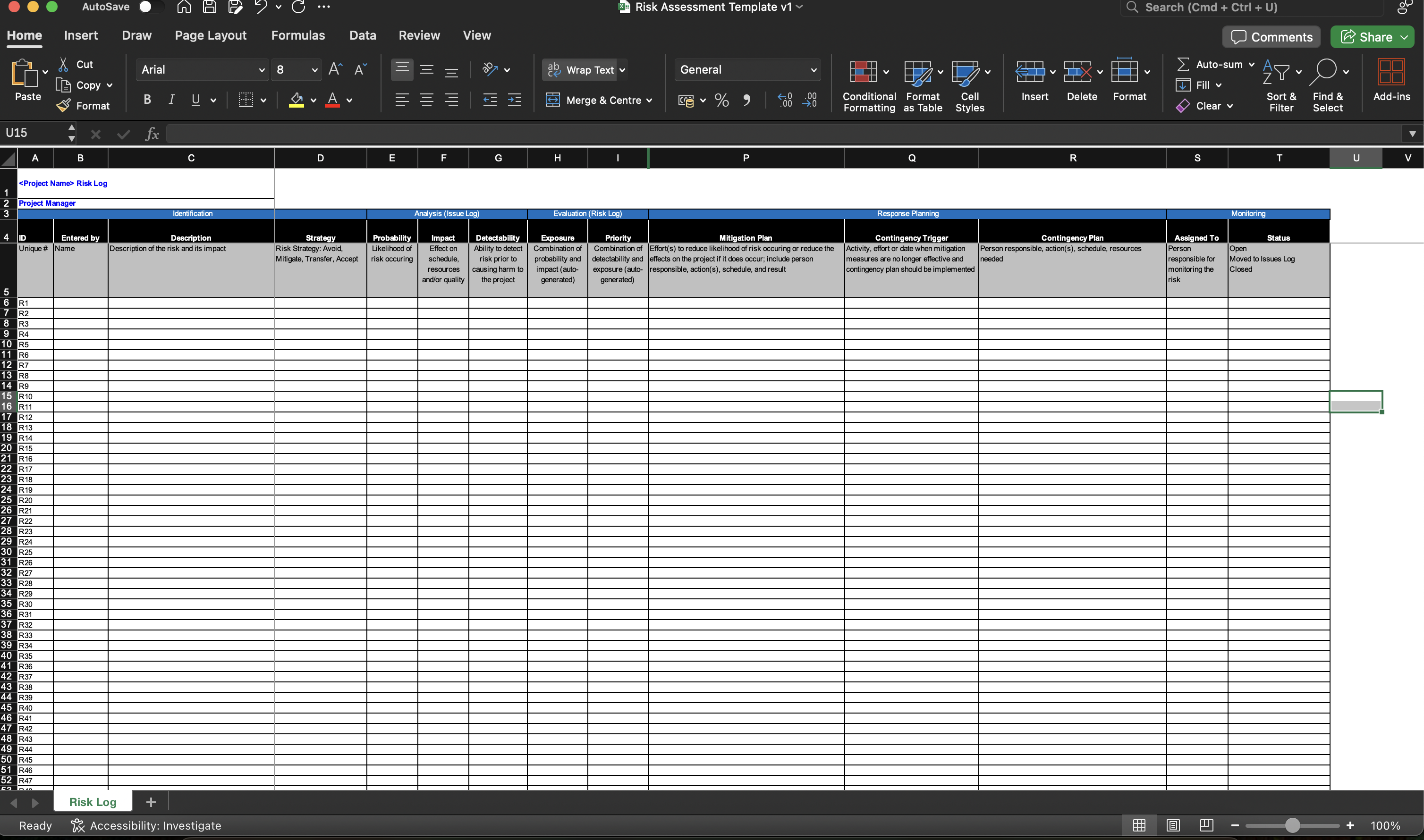Switch to Page Layout view icon
Screen dimensions: 1424x840
click(1173, 825)
